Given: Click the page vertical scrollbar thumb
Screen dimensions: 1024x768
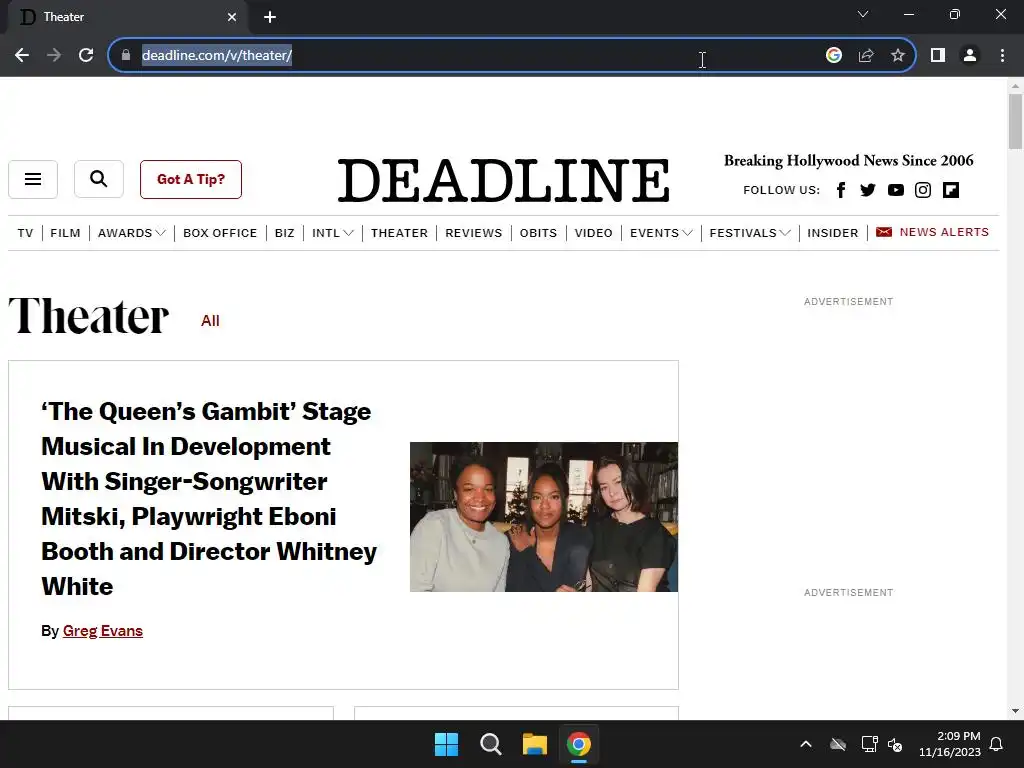Looking at the screenshot, I should 1015,121.
